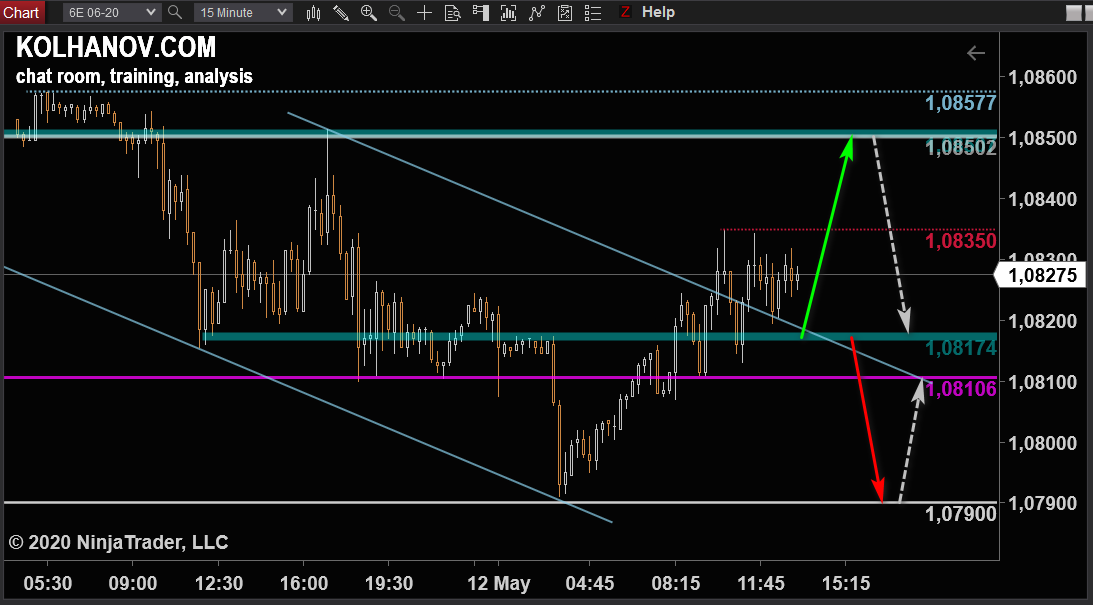The height and width of the screenshot is (605, 1093).
Task: Show the Data Box window icon
Action: click(x=453, y=13)
